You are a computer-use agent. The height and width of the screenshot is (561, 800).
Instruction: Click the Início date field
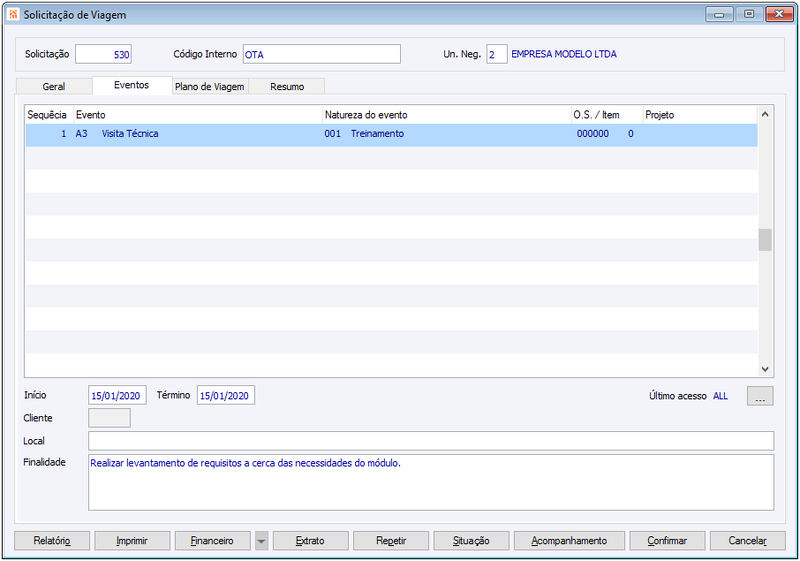tap(117, 395)
